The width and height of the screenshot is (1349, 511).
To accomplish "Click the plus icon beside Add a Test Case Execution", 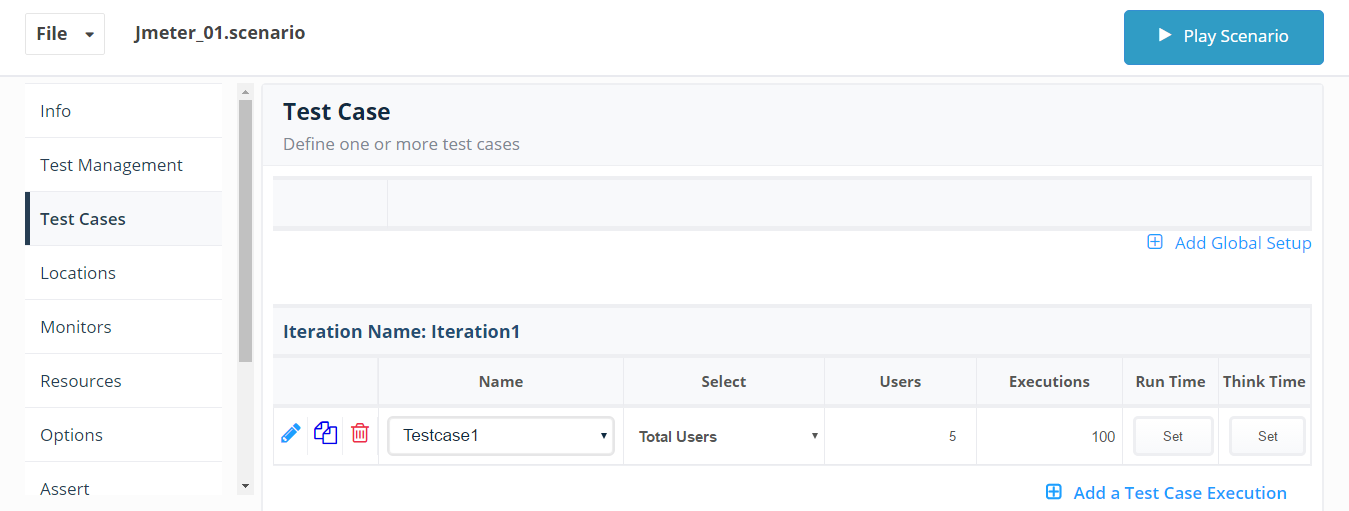I will point(1053,492).
